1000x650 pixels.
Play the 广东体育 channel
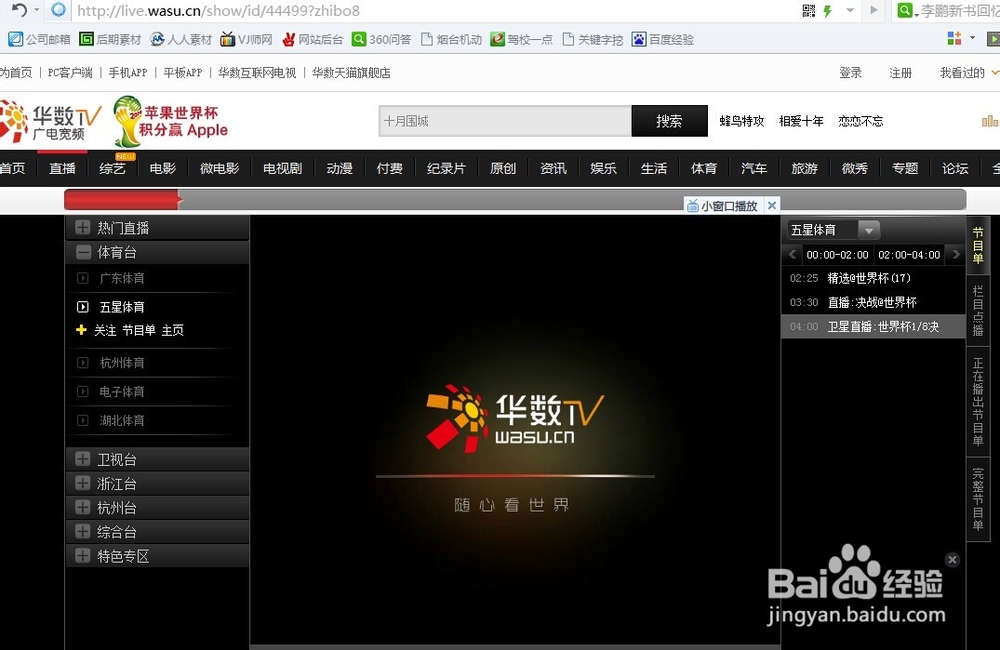coord(122,278)
